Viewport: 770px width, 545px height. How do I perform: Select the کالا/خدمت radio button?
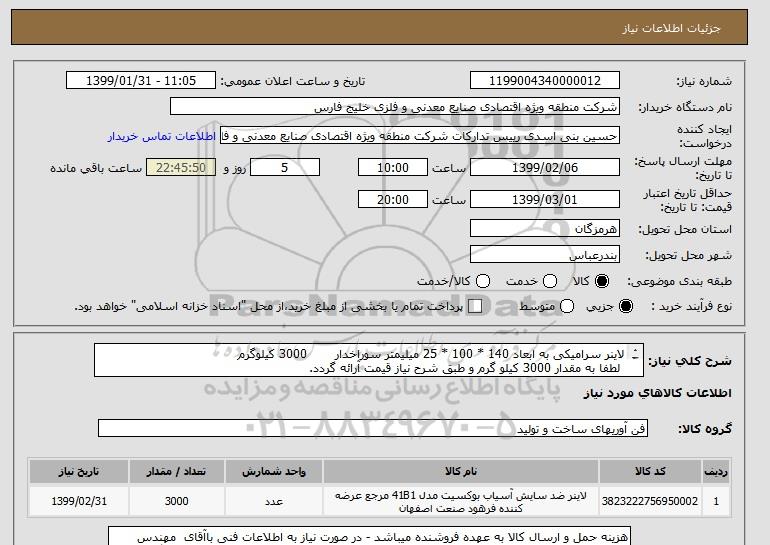click(x=483, y=281)
